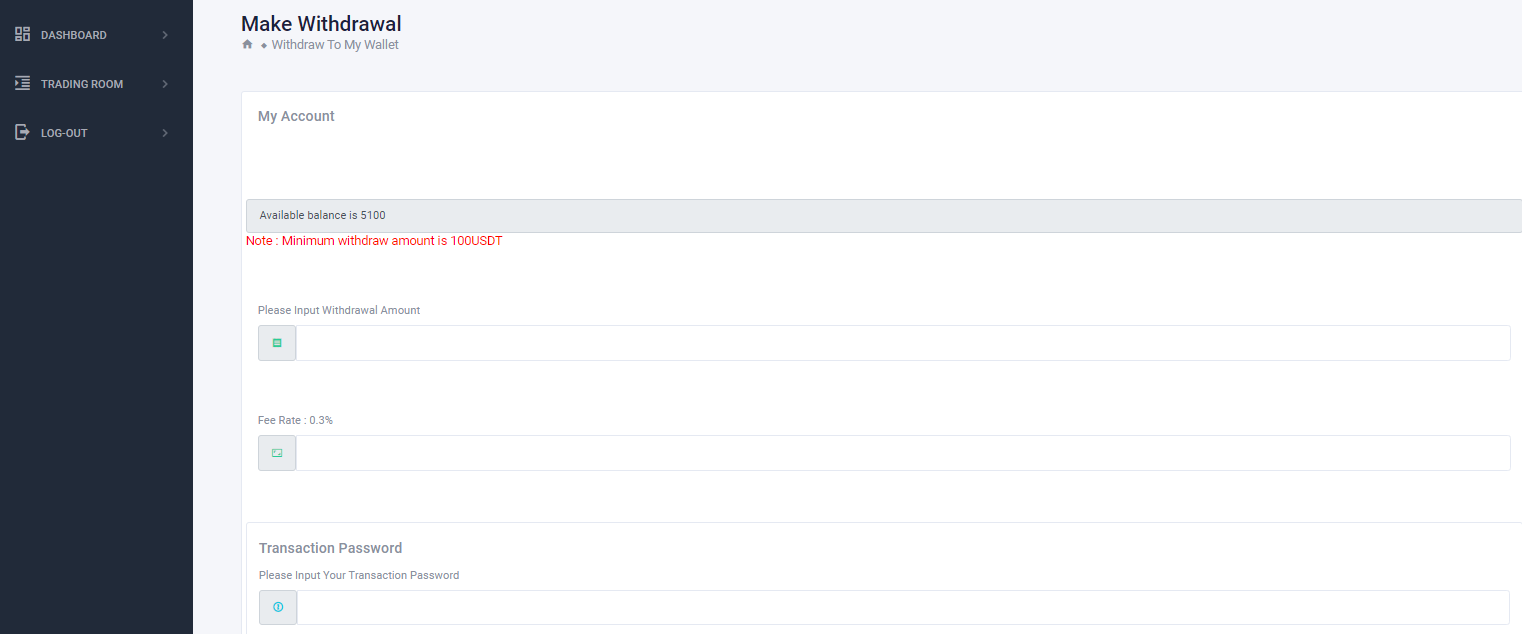Click the Make Withdrawal page heading
Viewport: 1522px width, 634px height.
point(321,23)
